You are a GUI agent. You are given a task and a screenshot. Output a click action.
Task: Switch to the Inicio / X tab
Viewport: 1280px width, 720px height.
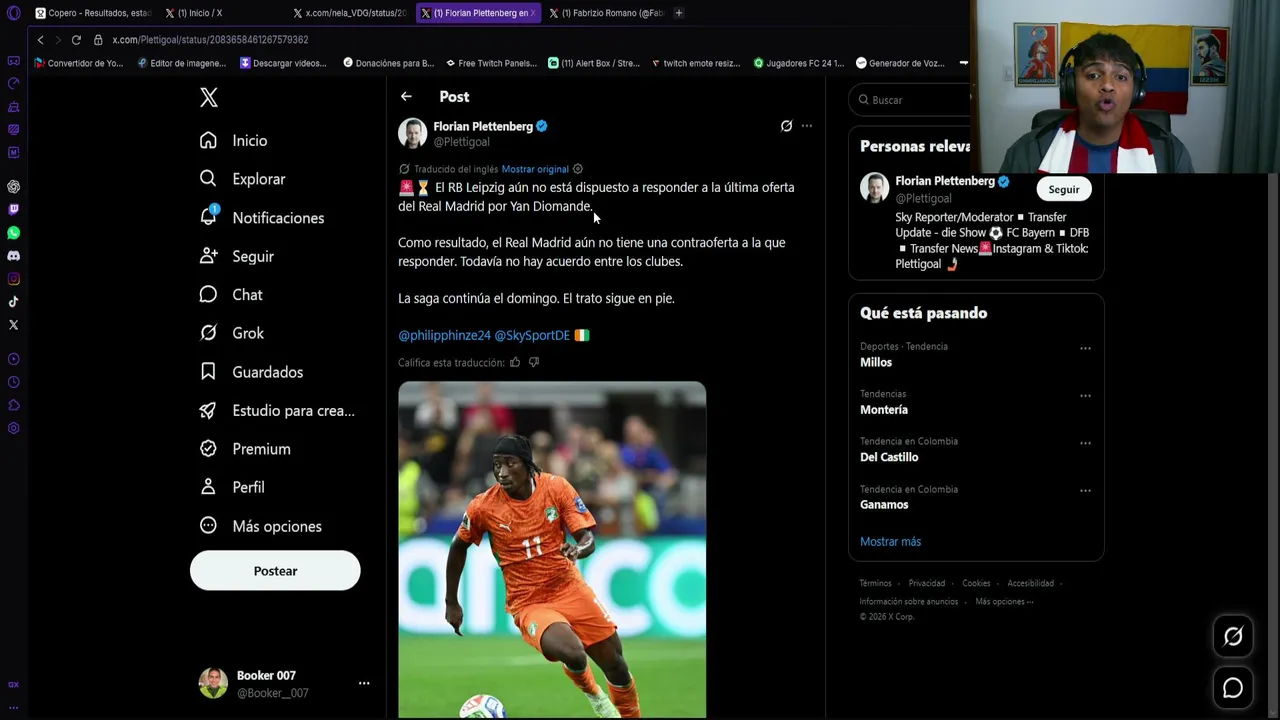pyautogui.click(x=222, y=13)
